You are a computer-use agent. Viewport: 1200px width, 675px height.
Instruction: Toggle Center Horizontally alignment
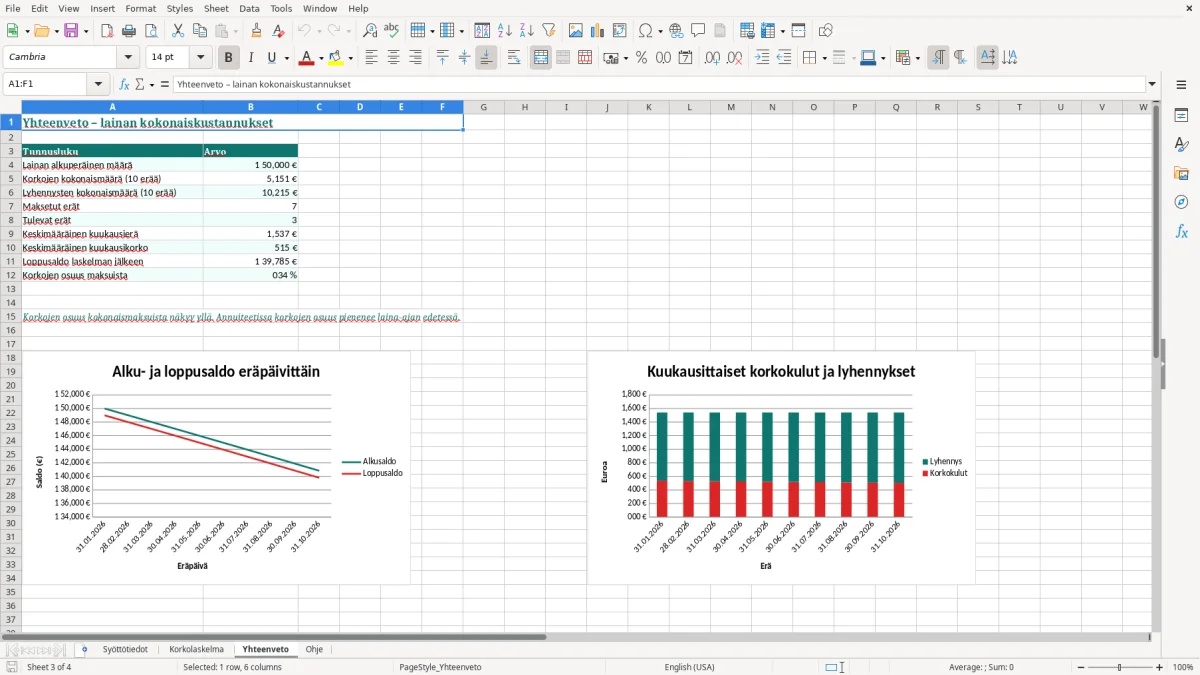(x=393, y=58)
